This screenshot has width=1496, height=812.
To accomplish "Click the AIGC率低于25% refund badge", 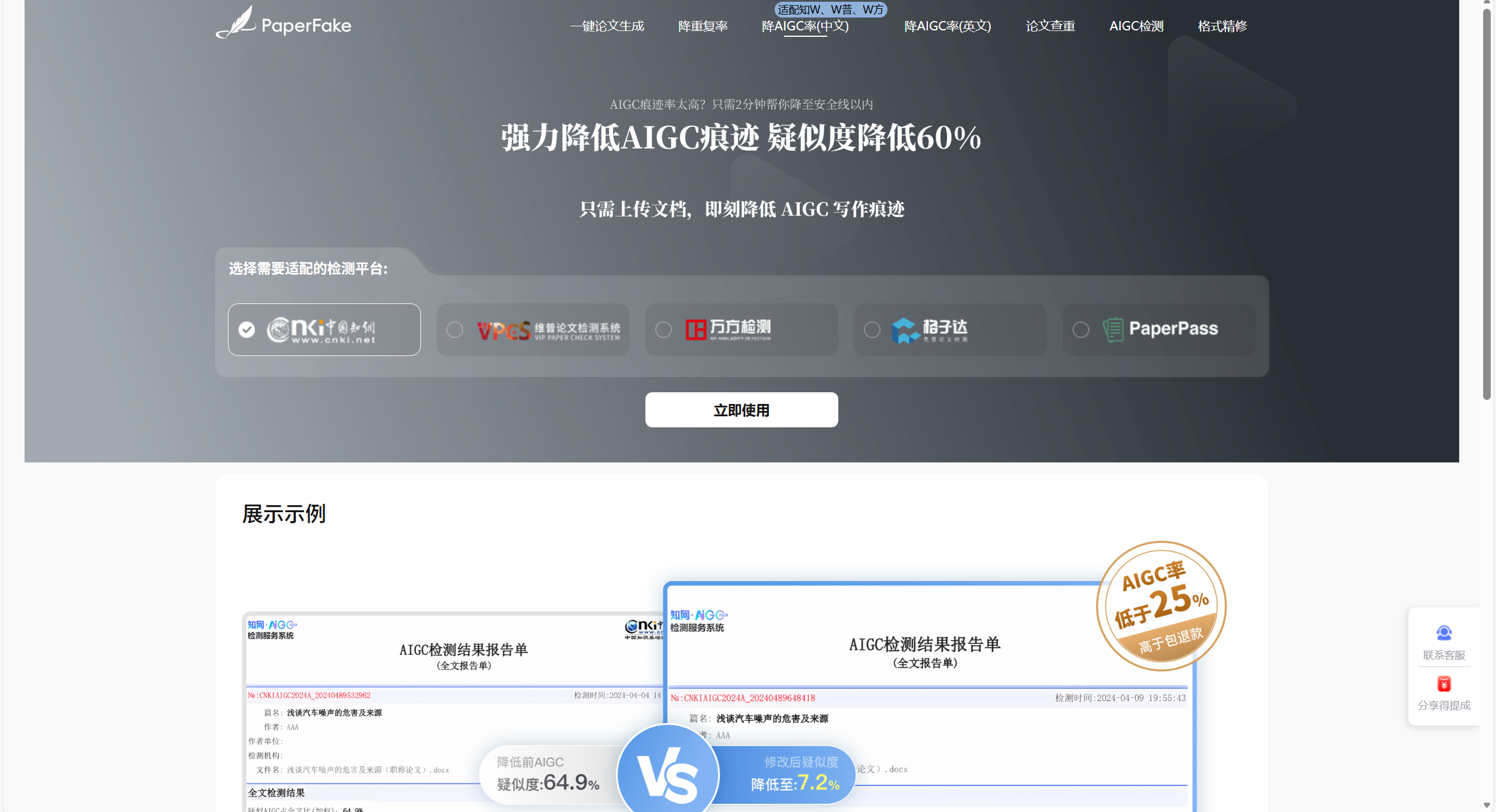I will click(1160, 605).
